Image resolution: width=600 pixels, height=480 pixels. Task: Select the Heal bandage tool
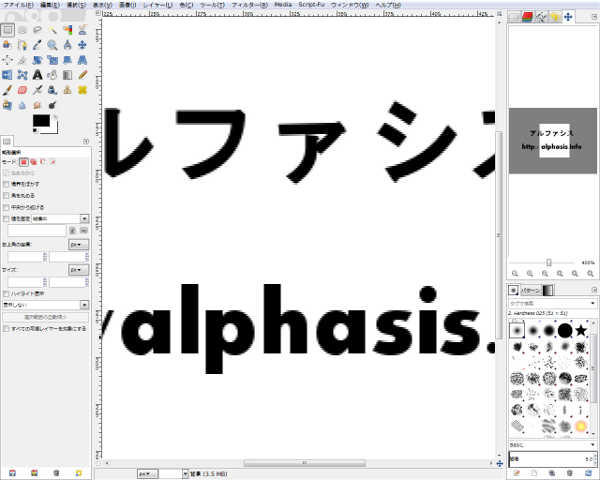coord(82,90)
